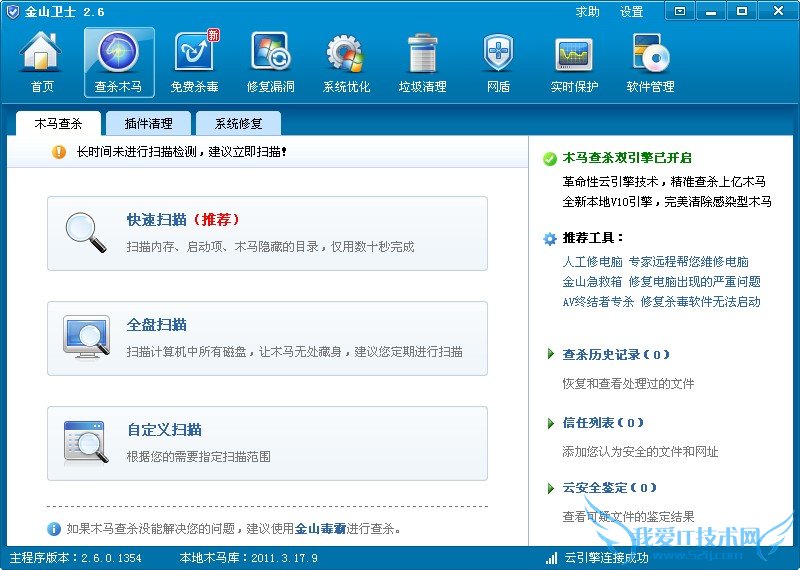800x570 pixels.
Task: Start 自定义扫描 custom scan
Action: tap(267, 443)
